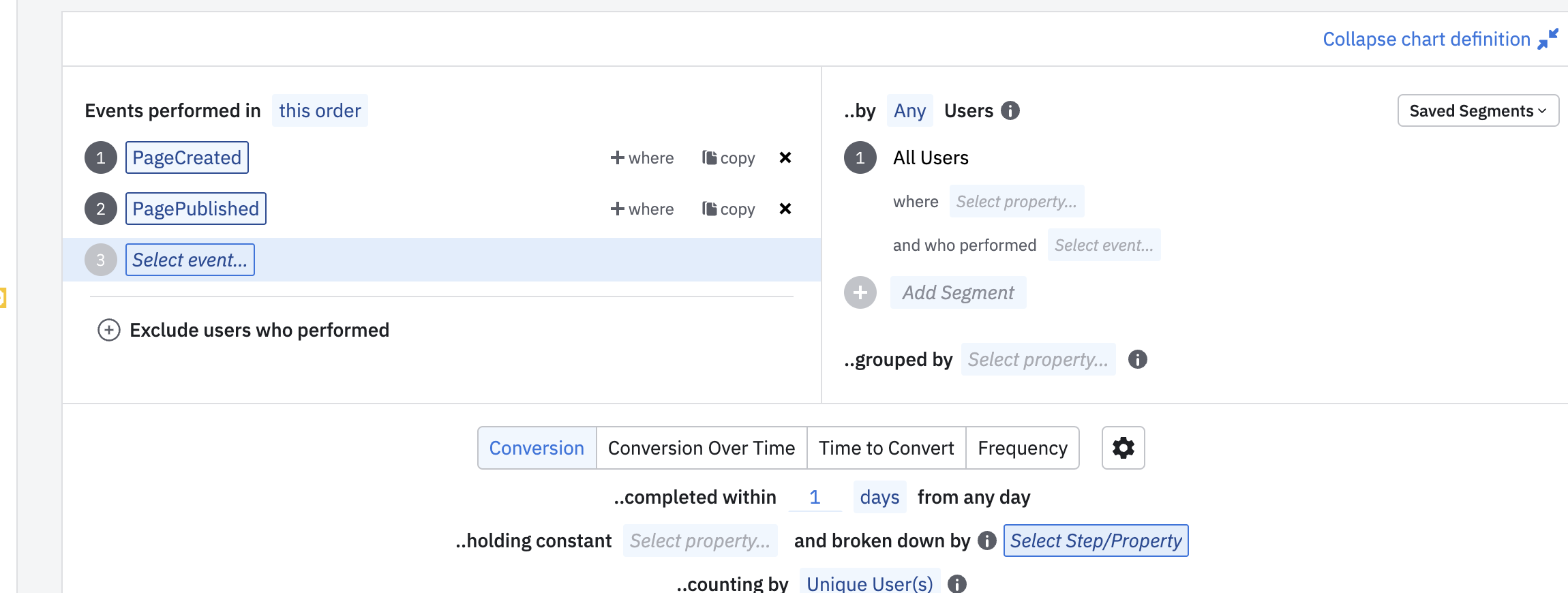Open the Any users selector
1568x593 pixels.
click(x=909, y=110)
